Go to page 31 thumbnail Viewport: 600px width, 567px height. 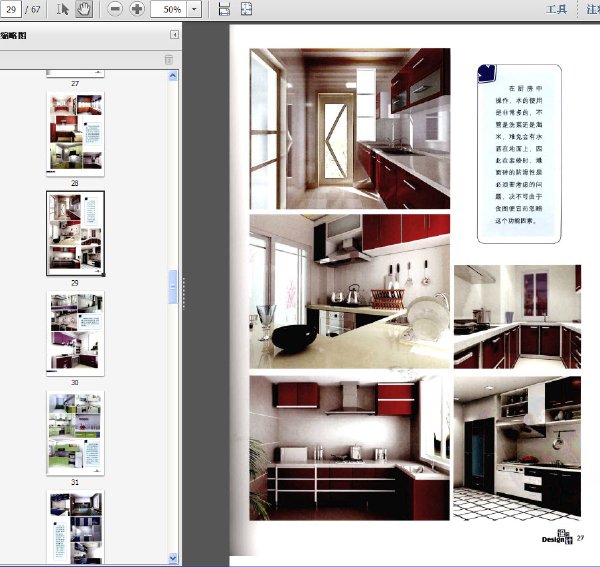click(x=75, y=433)
